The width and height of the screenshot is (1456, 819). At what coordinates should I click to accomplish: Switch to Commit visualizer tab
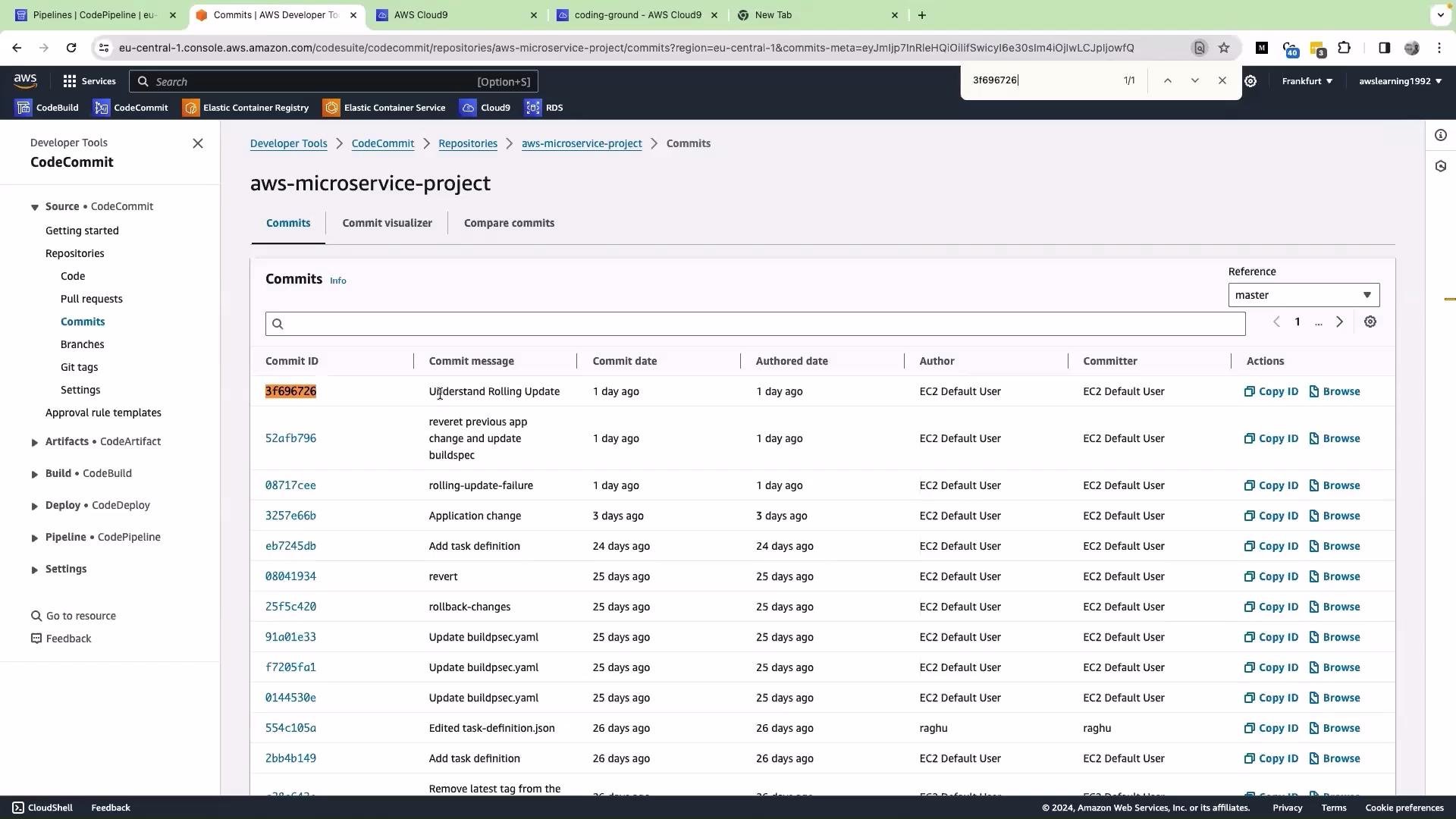[387, 223]
